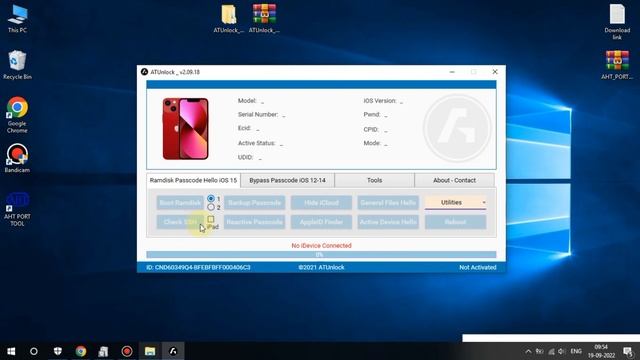640x360 pixels.
Task: Open This PC desktop icon
Action: (17, 18)
